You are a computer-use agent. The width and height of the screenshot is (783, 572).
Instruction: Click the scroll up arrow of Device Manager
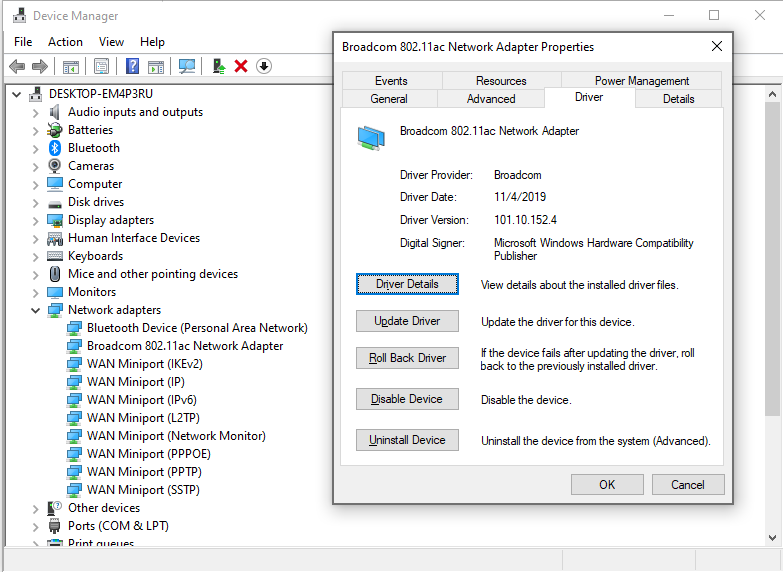(x=773, y=94)
